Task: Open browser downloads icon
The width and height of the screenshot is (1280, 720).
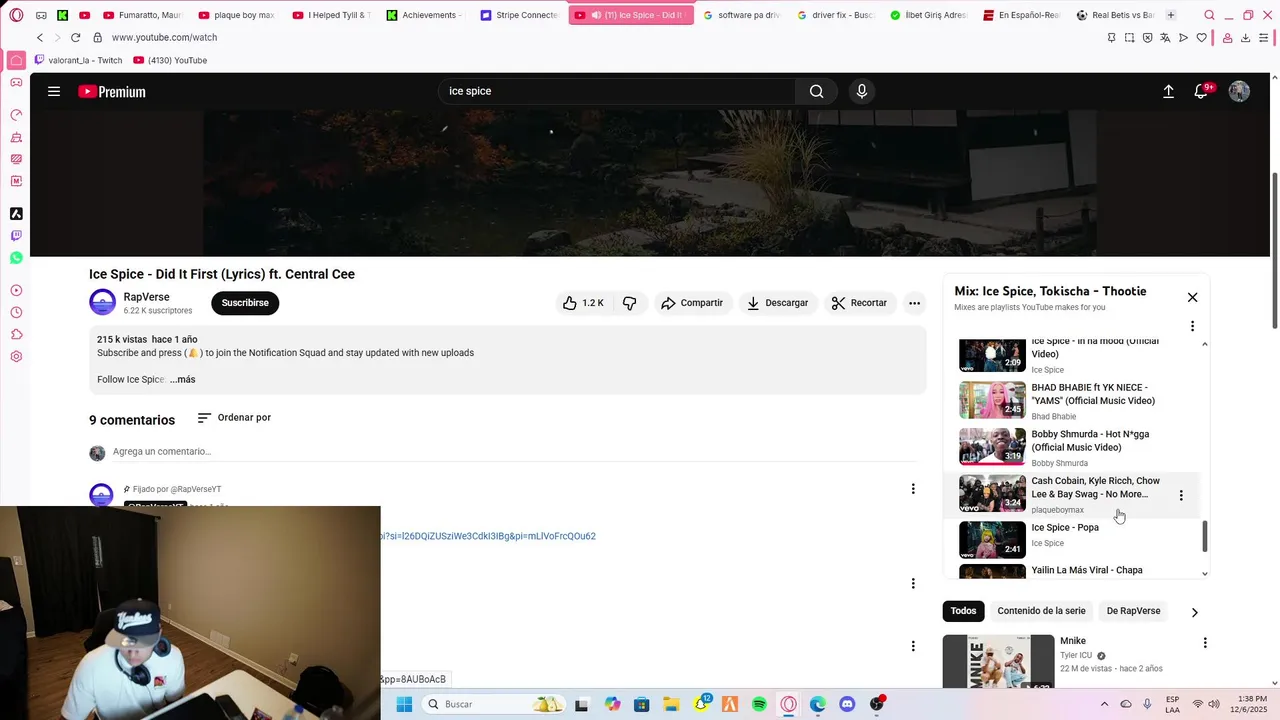Action: click(1245, 37)
